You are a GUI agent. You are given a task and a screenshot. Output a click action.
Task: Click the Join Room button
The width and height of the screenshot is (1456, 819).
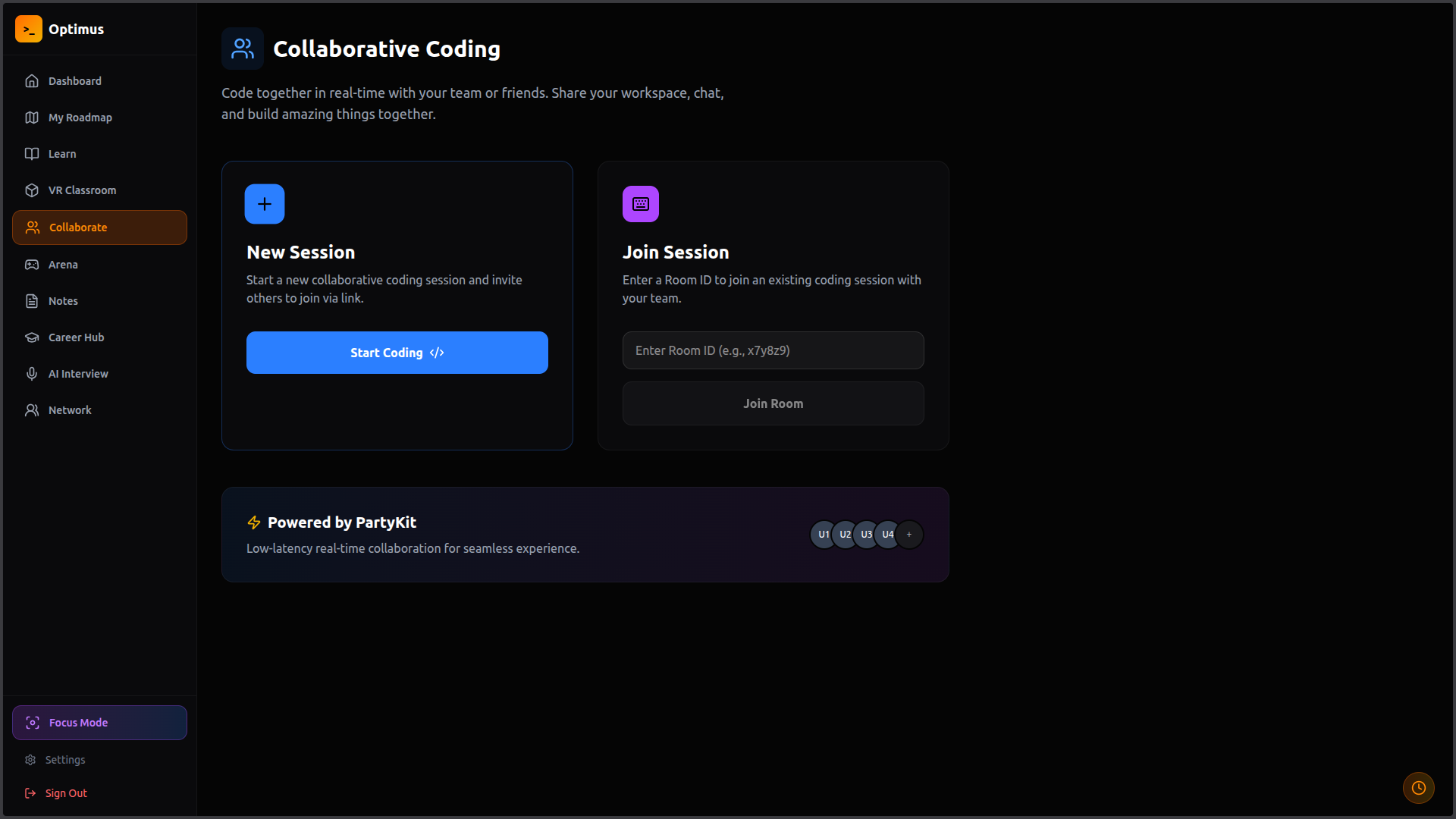click(773, 403)
